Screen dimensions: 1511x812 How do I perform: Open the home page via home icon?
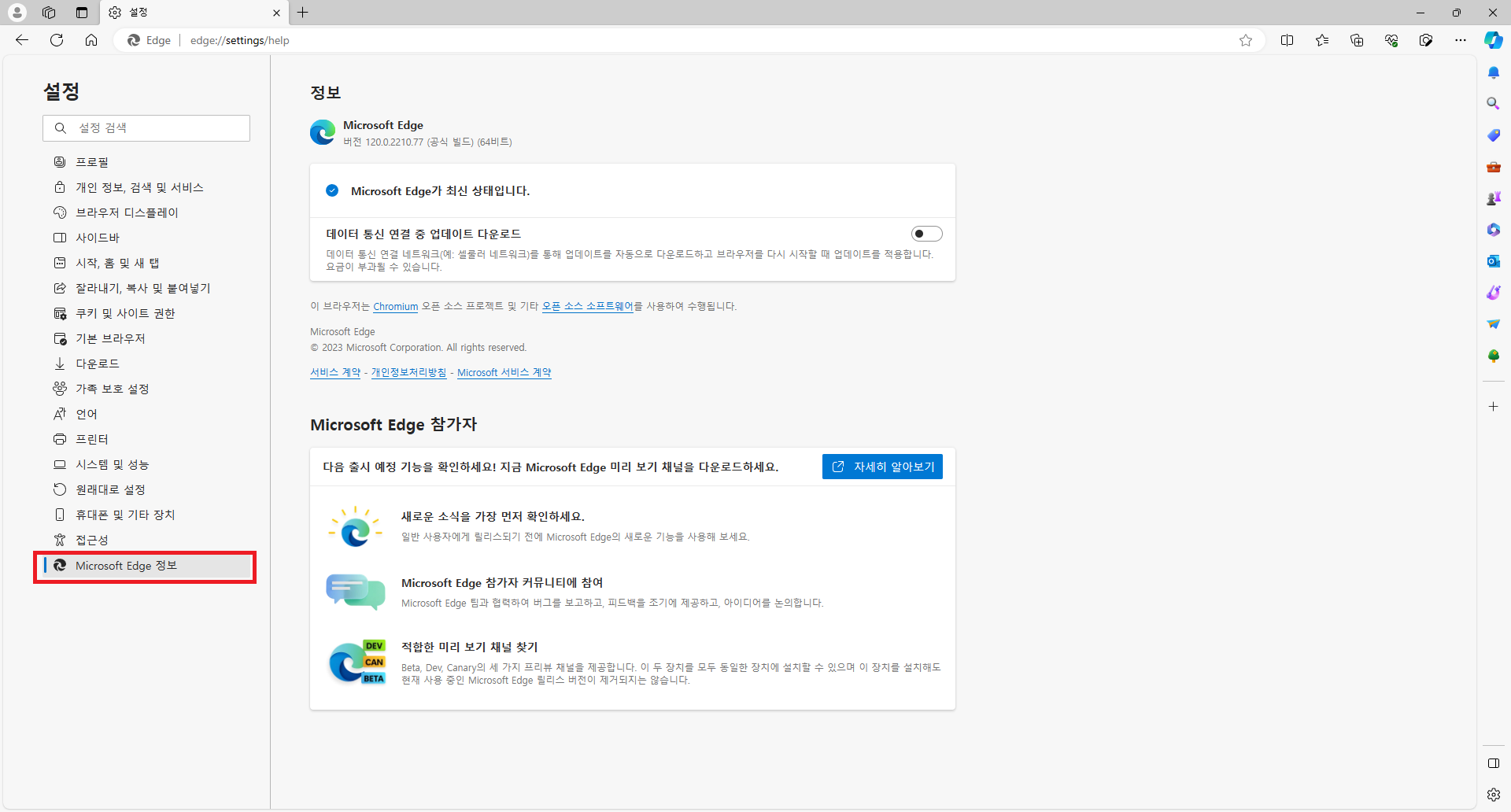pos(91,40)
